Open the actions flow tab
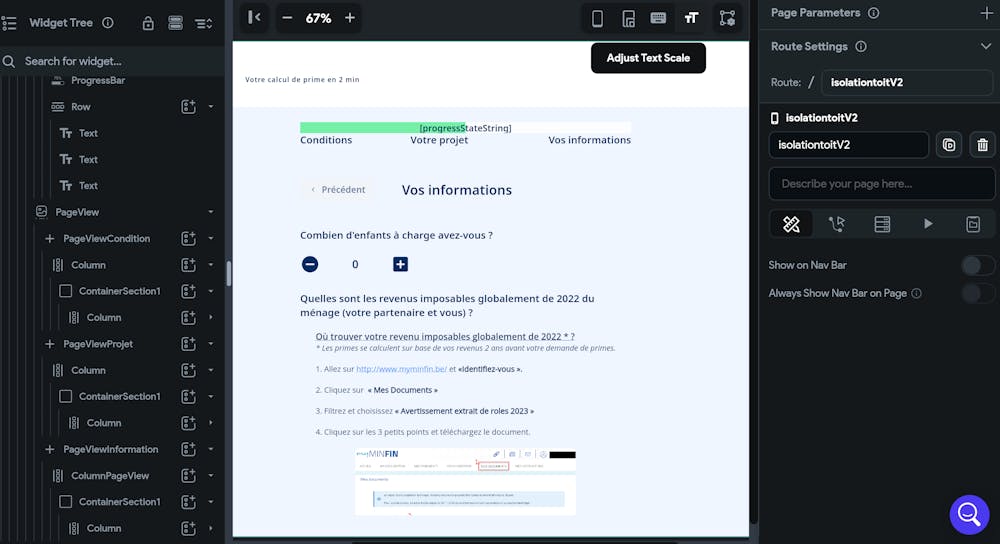 pyautogui.click(x=836, y=224)
